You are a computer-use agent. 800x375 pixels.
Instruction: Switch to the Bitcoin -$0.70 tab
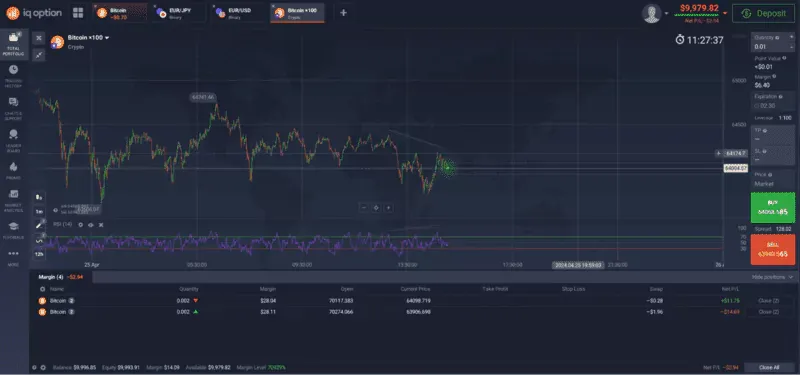119,13
